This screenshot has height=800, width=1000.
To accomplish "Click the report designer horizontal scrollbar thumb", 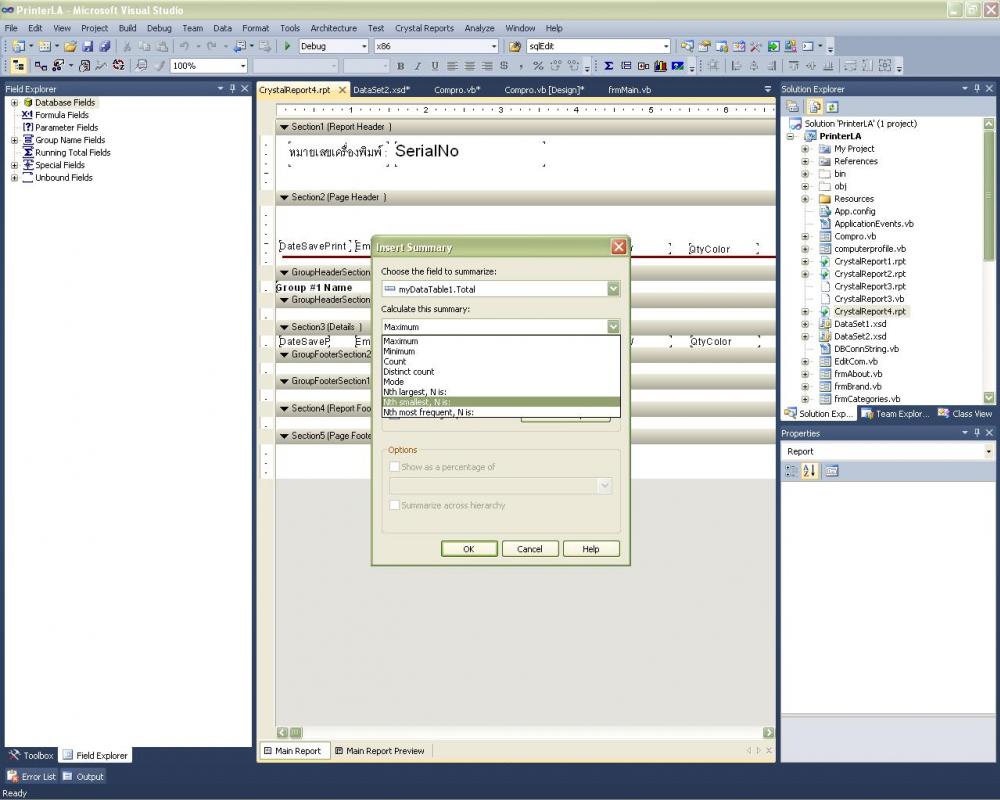I will [x=296, y=732].
